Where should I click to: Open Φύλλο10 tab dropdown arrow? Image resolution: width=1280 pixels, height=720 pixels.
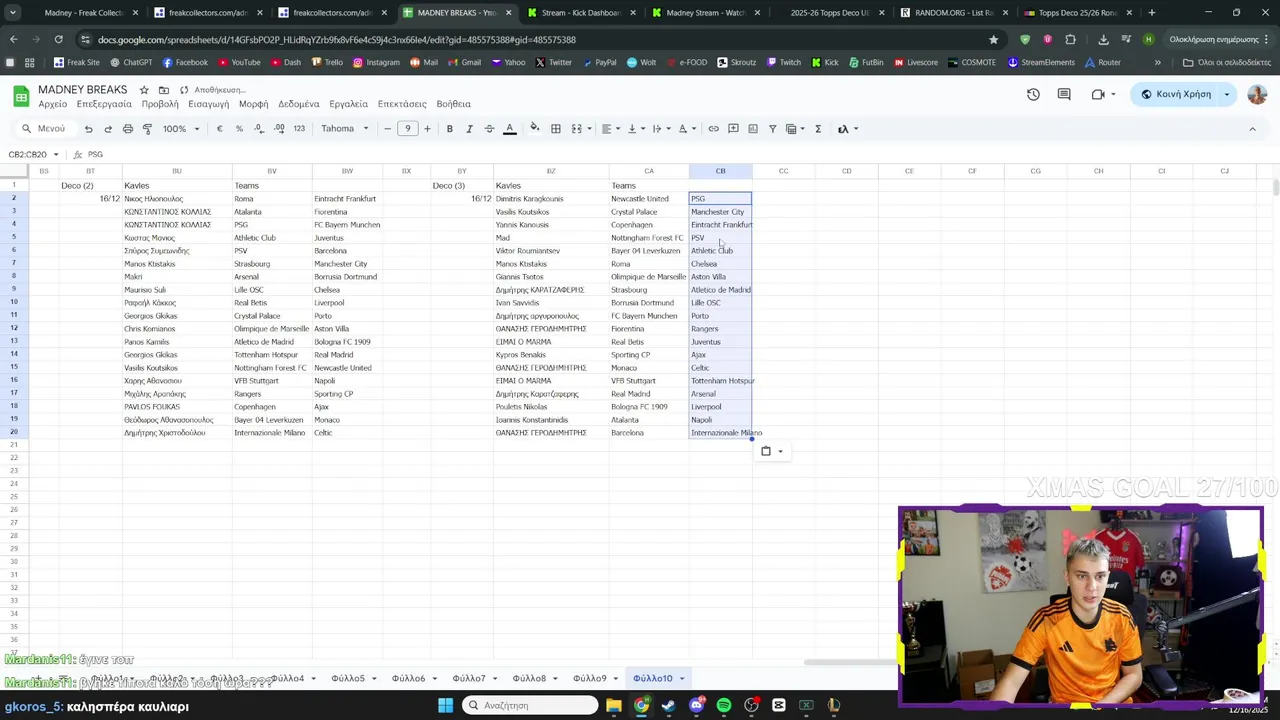682,679
